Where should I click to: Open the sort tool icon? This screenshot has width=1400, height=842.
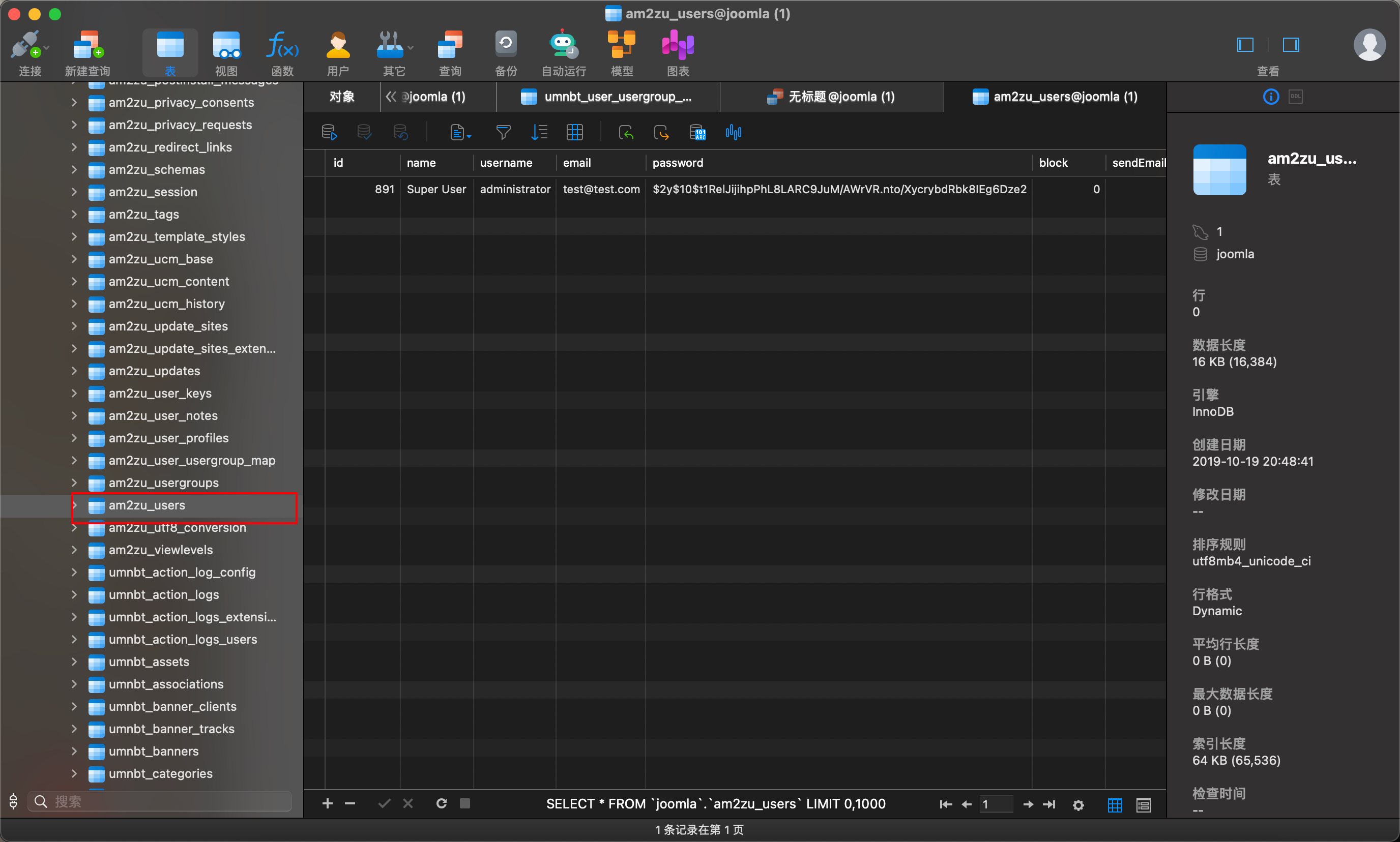[539, 133]
